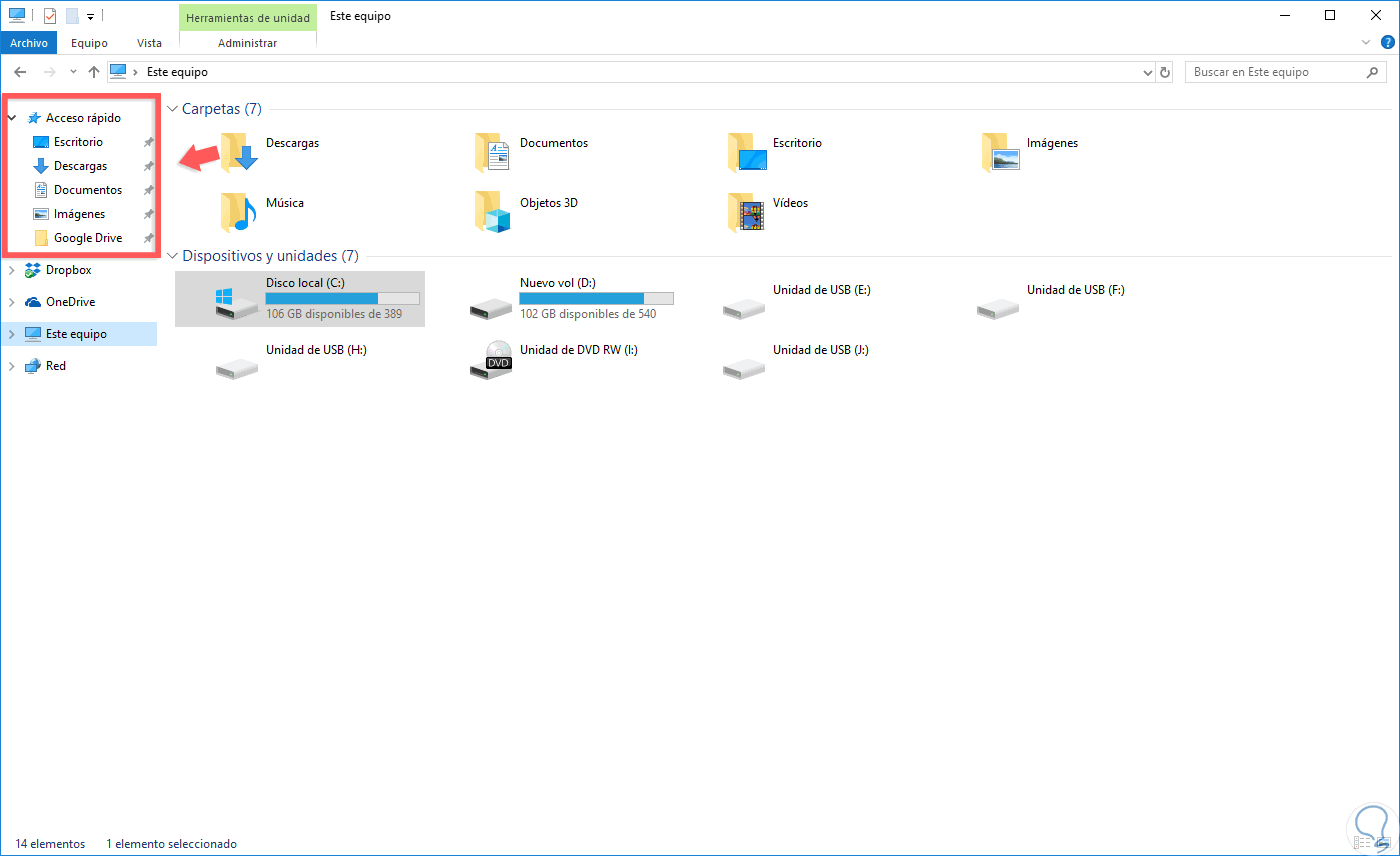Open the Música folder icon
Screen dimensions: 1400x856
(239, 212)
